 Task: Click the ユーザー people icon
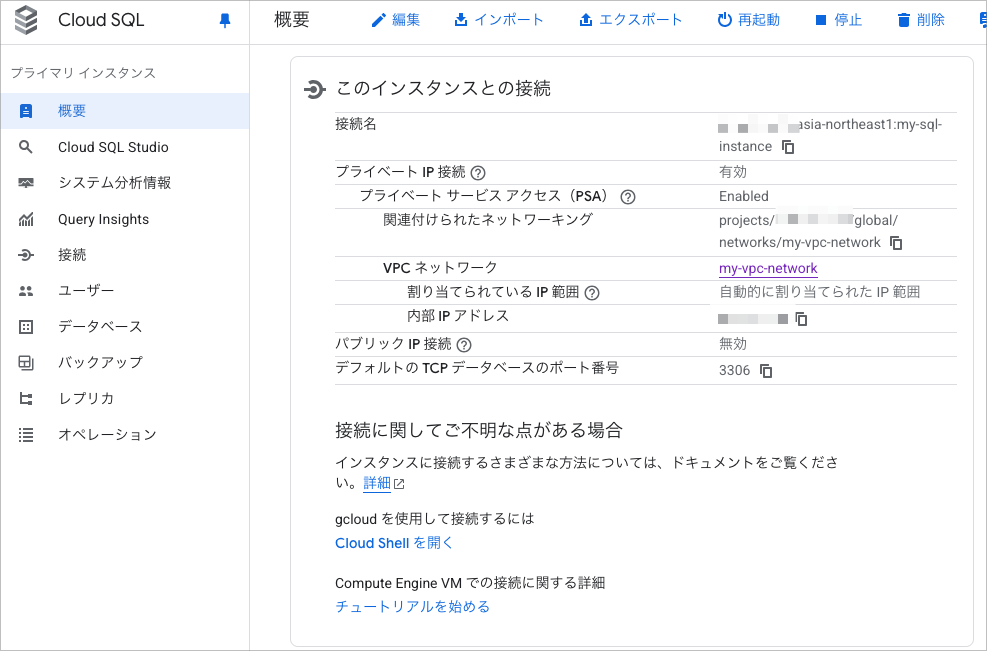click(x=26, y=291)
